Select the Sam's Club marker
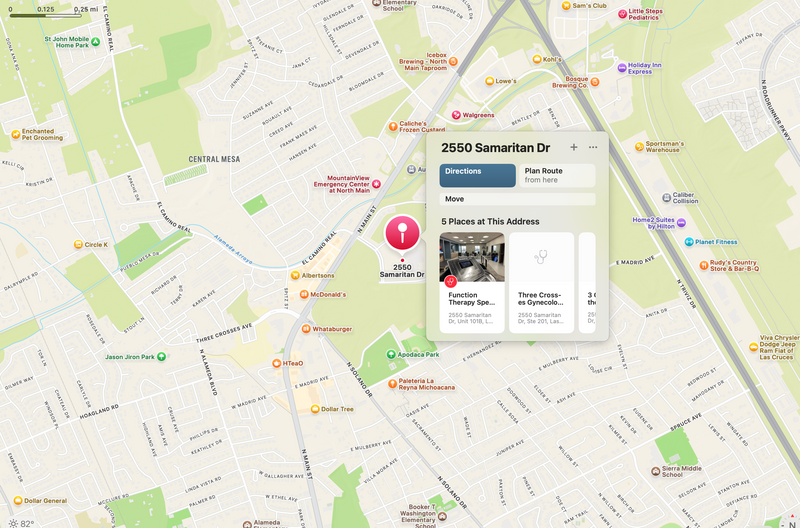The height and width of the screenshot is (528, 800). pyautogui.click(x=566, y=6)
